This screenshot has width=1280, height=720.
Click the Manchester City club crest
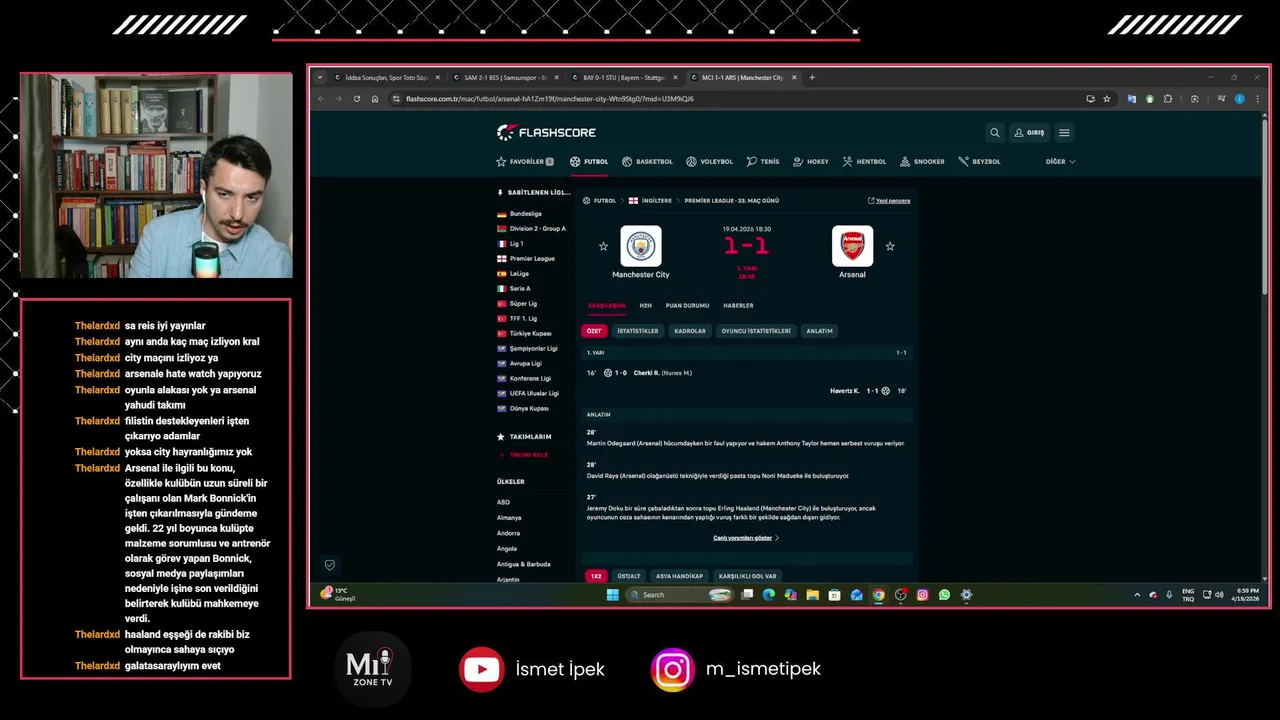pos(641,246)
